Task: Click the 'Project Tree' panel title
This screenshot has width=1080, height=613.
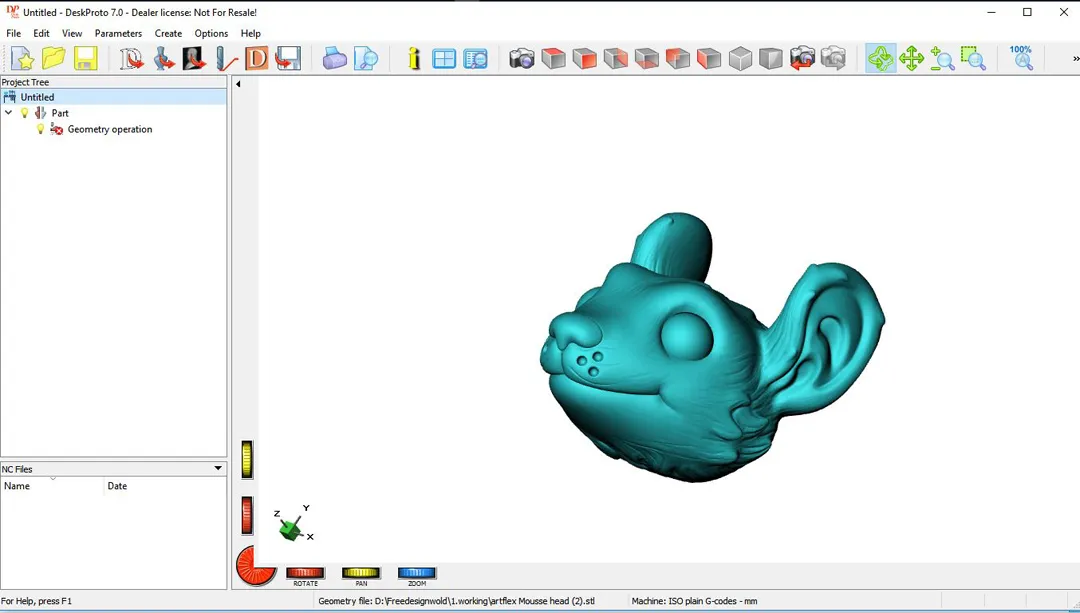Action: pyautogui.click(x=25, y=82)
